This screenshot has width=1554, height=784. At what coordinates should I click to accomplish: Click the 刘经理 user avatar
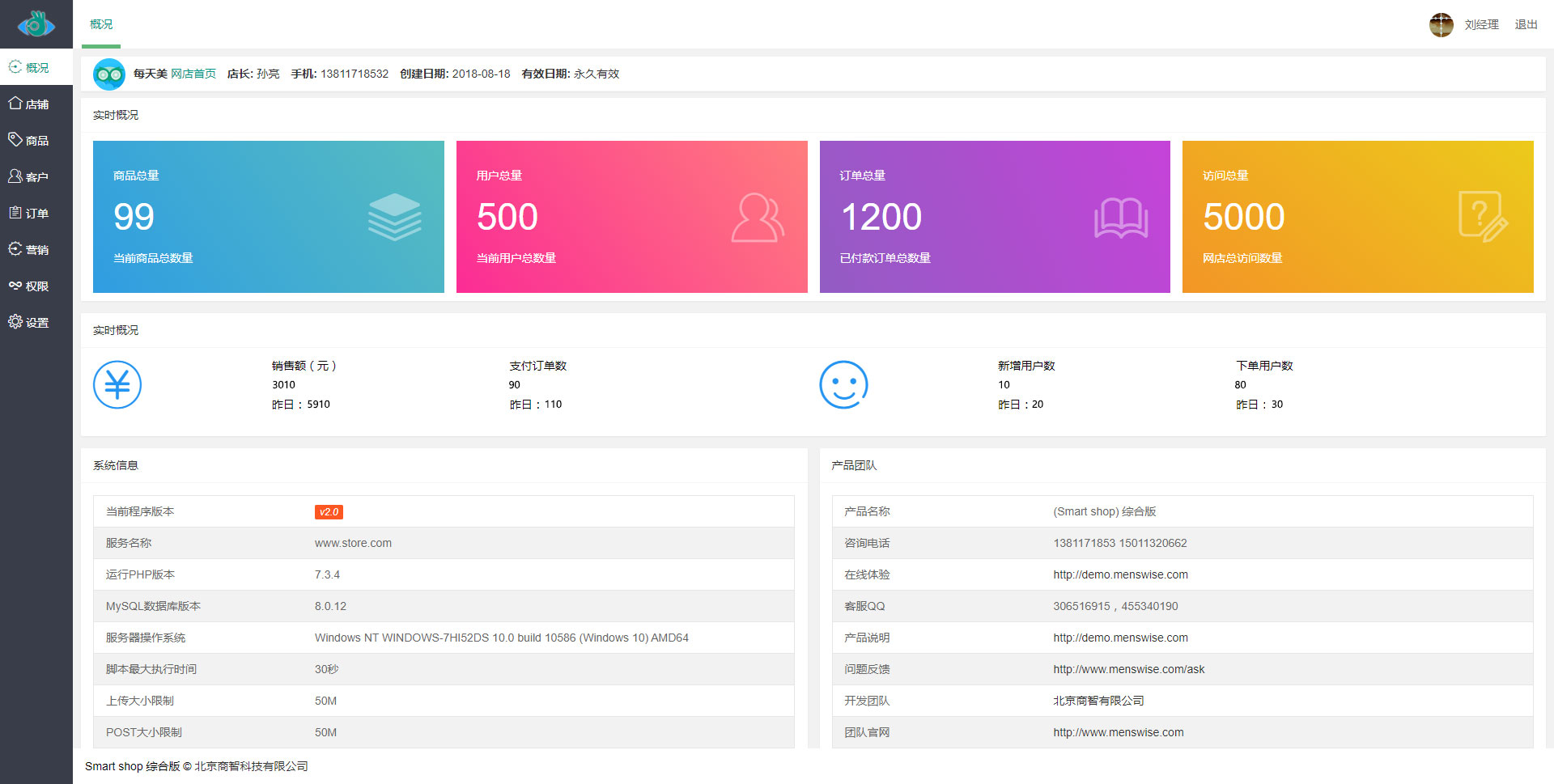[x=1441, y=25]
